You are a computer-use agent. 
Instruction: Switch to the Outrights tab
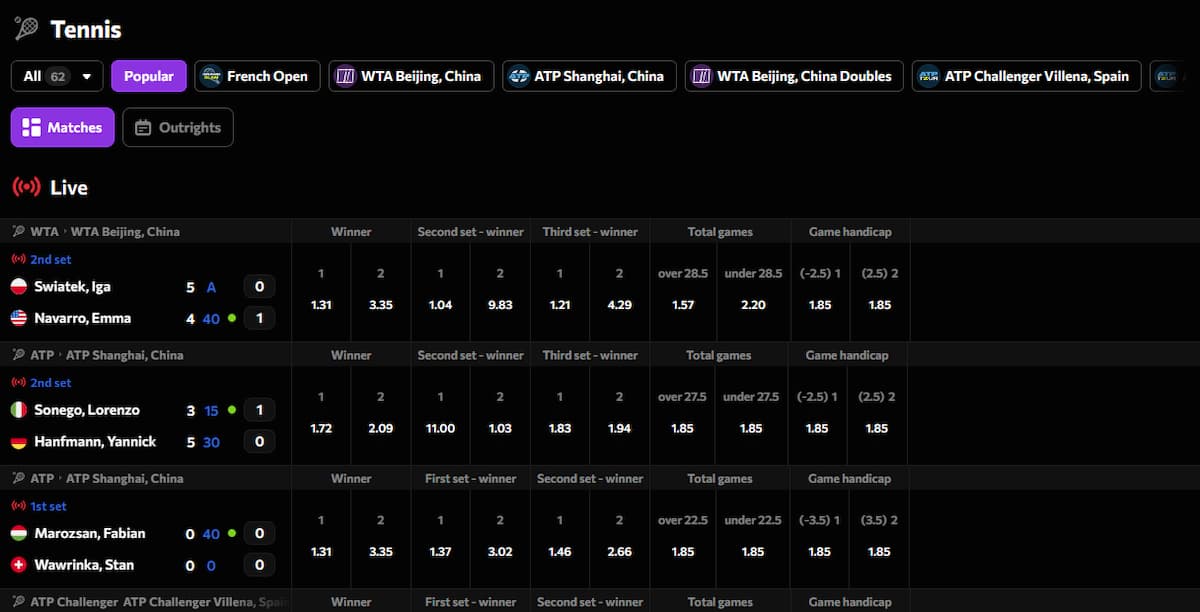pyautogui.click(x=178, y=128)
